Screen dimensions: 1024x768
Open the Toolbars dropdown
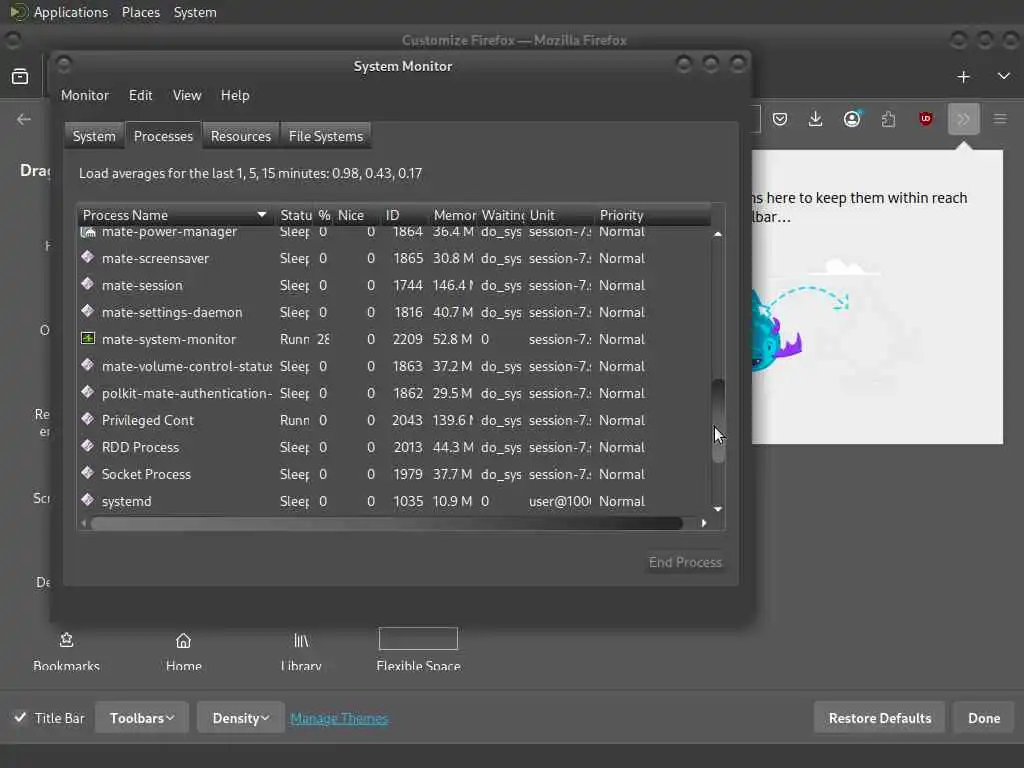142,718
